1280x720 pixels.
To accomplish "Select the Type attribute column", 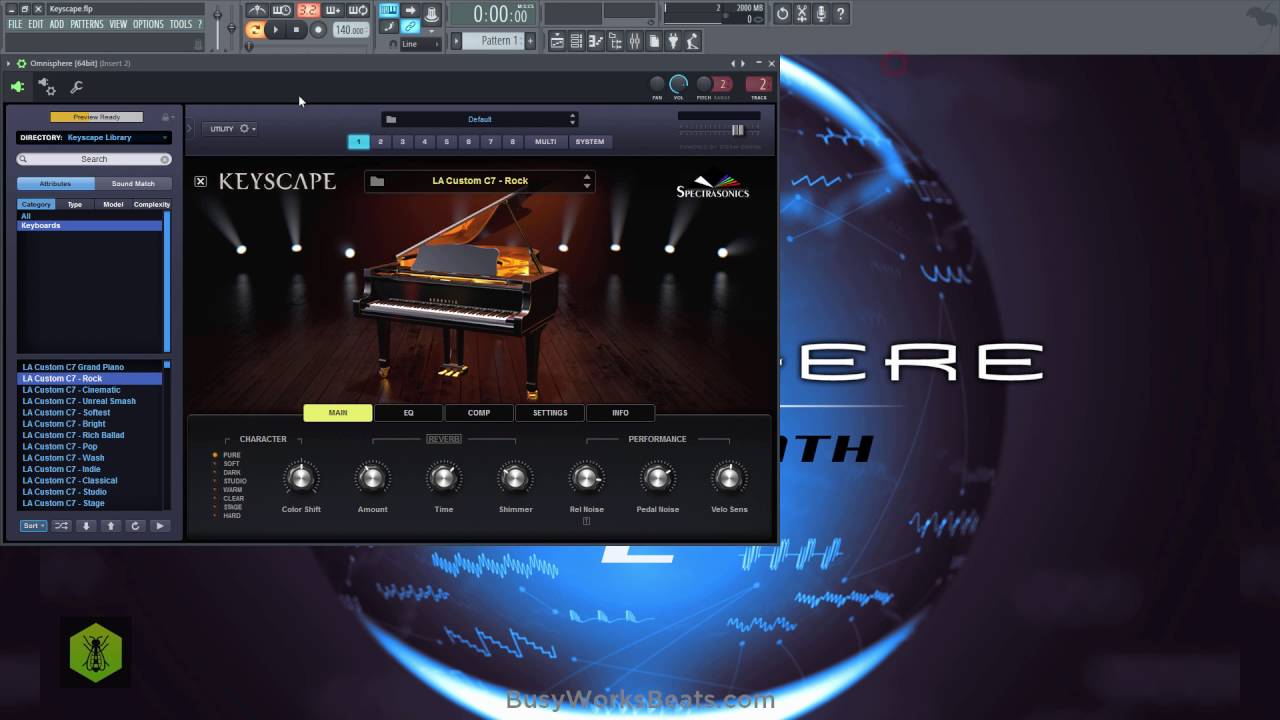I will pos(75,204).
